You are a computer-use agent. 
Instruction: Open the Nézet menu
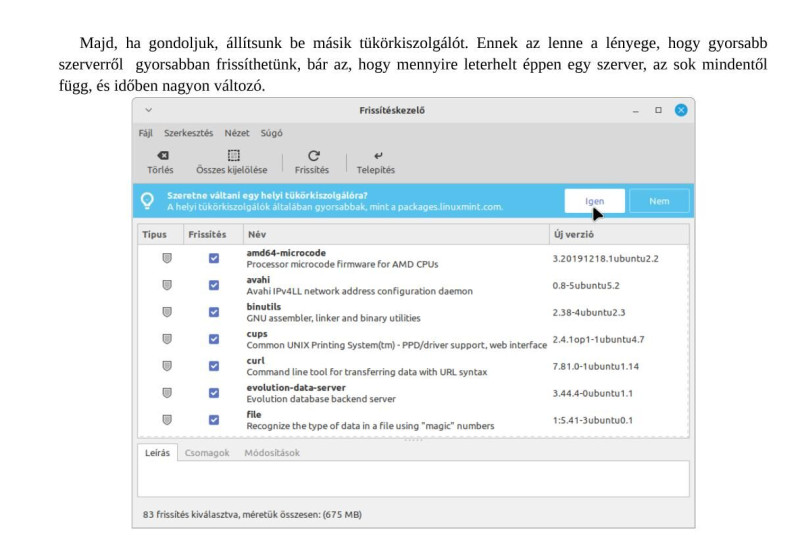[237, 133]
